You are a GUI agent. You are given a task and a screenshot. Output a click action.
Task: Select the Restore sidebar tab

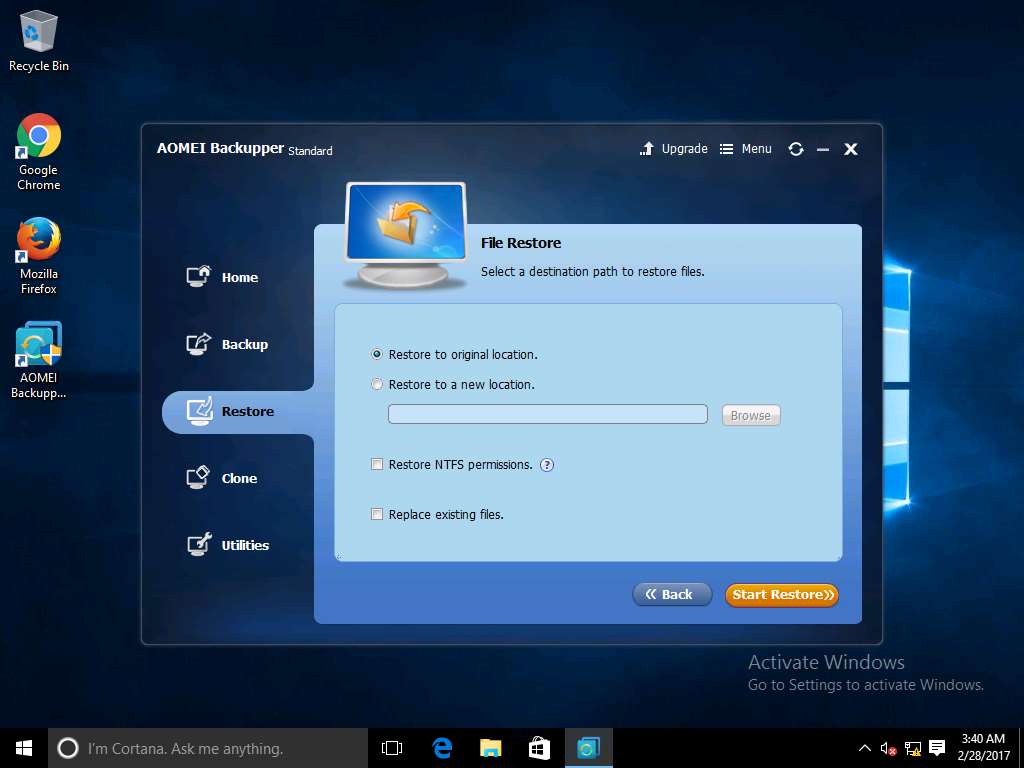click(x=238, y=411)
